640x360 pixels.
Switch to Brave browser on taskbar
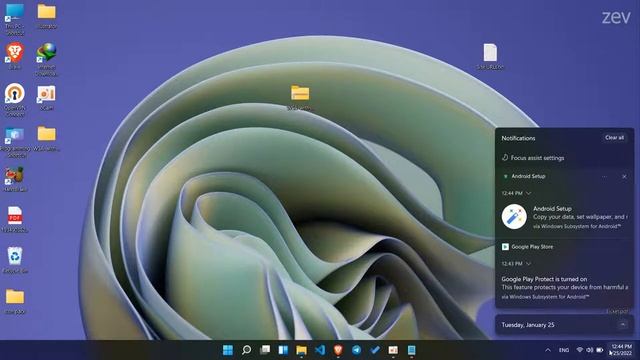point(338,350)
